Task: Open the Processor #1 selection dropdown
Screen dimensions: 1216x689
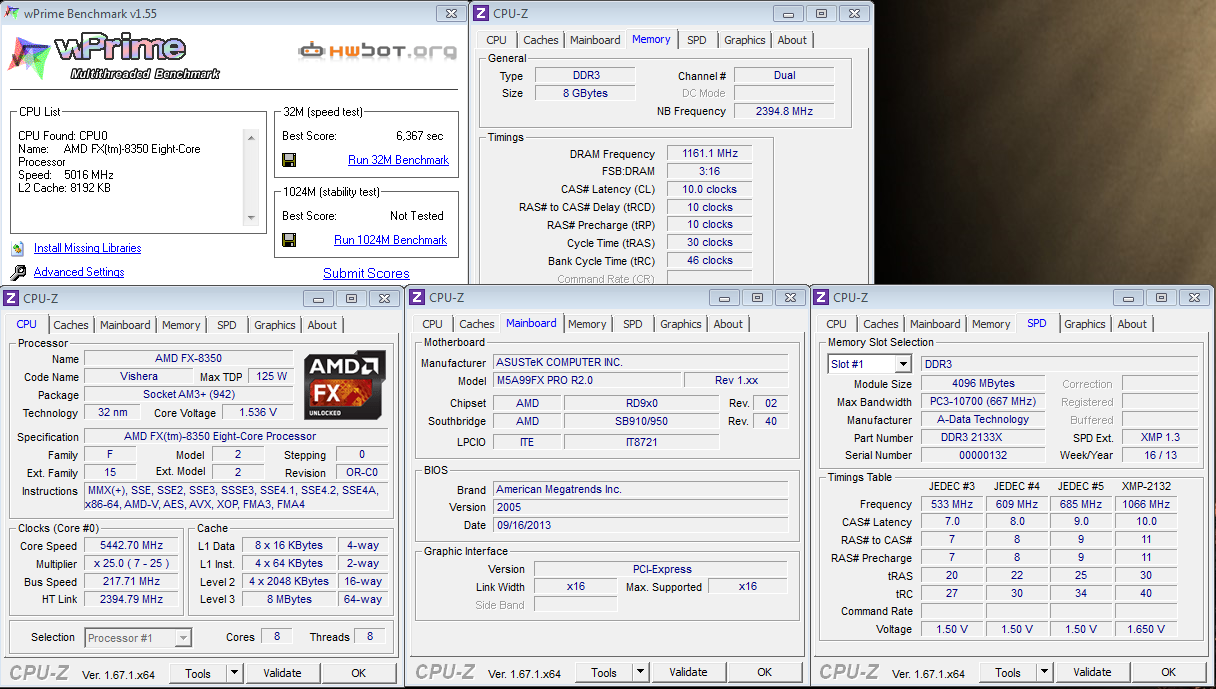Action: (x=183, y=637)
